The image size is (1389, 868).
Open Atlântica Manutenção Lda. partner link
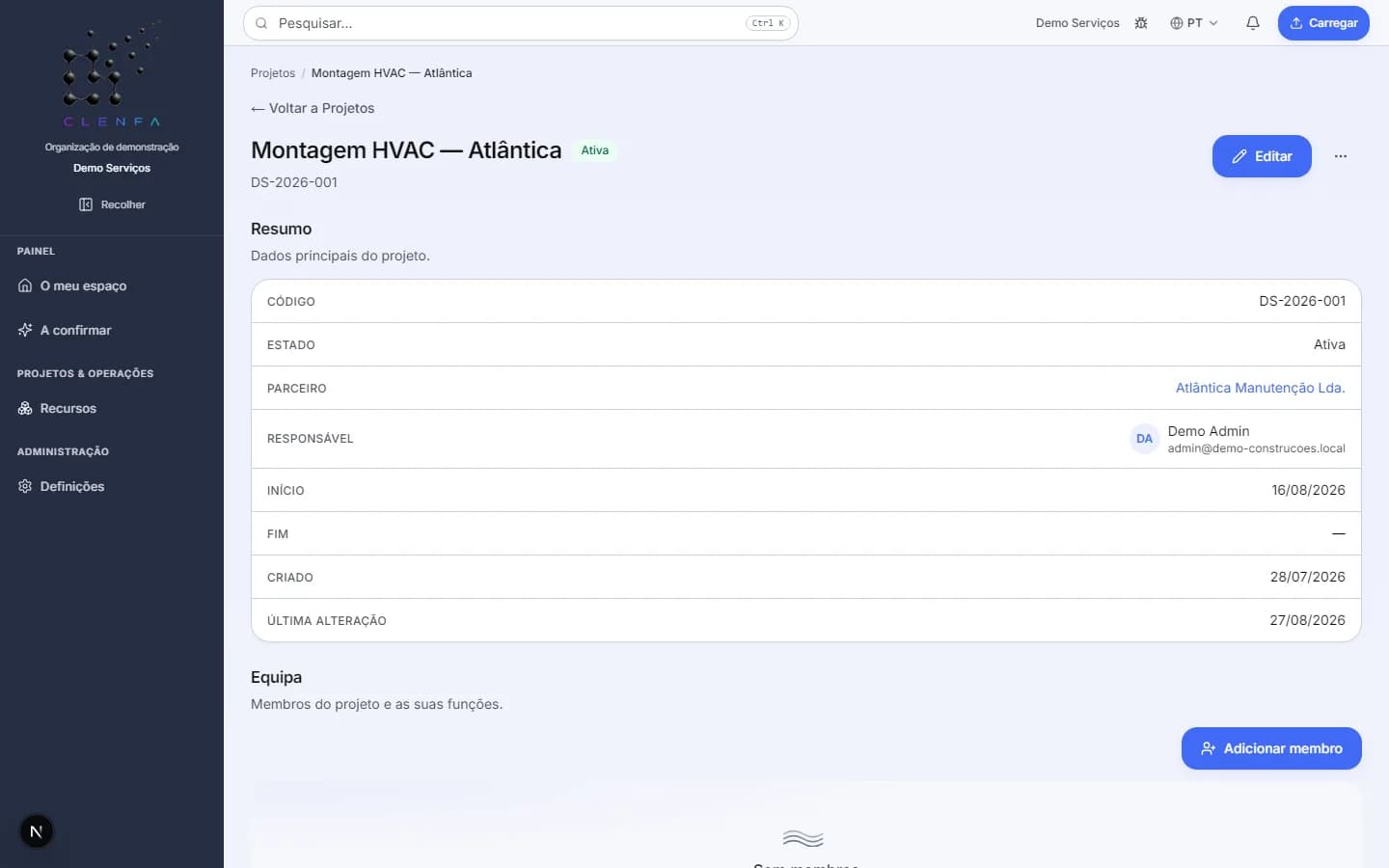1260,388
